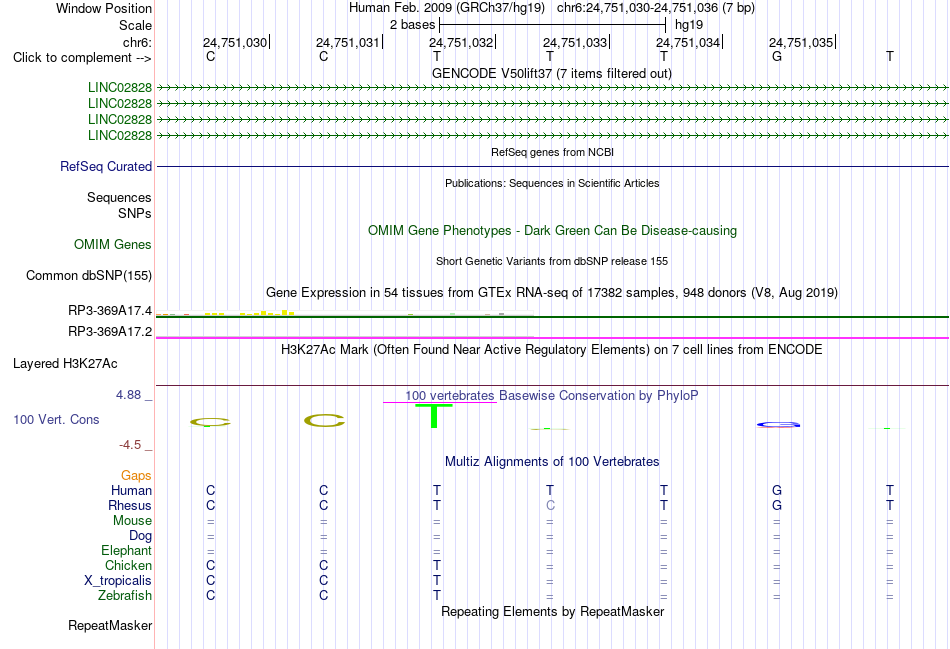Click the faded mismatched C in Rhesus row
This screenshot has height=649, width=950.
point(550,505)
